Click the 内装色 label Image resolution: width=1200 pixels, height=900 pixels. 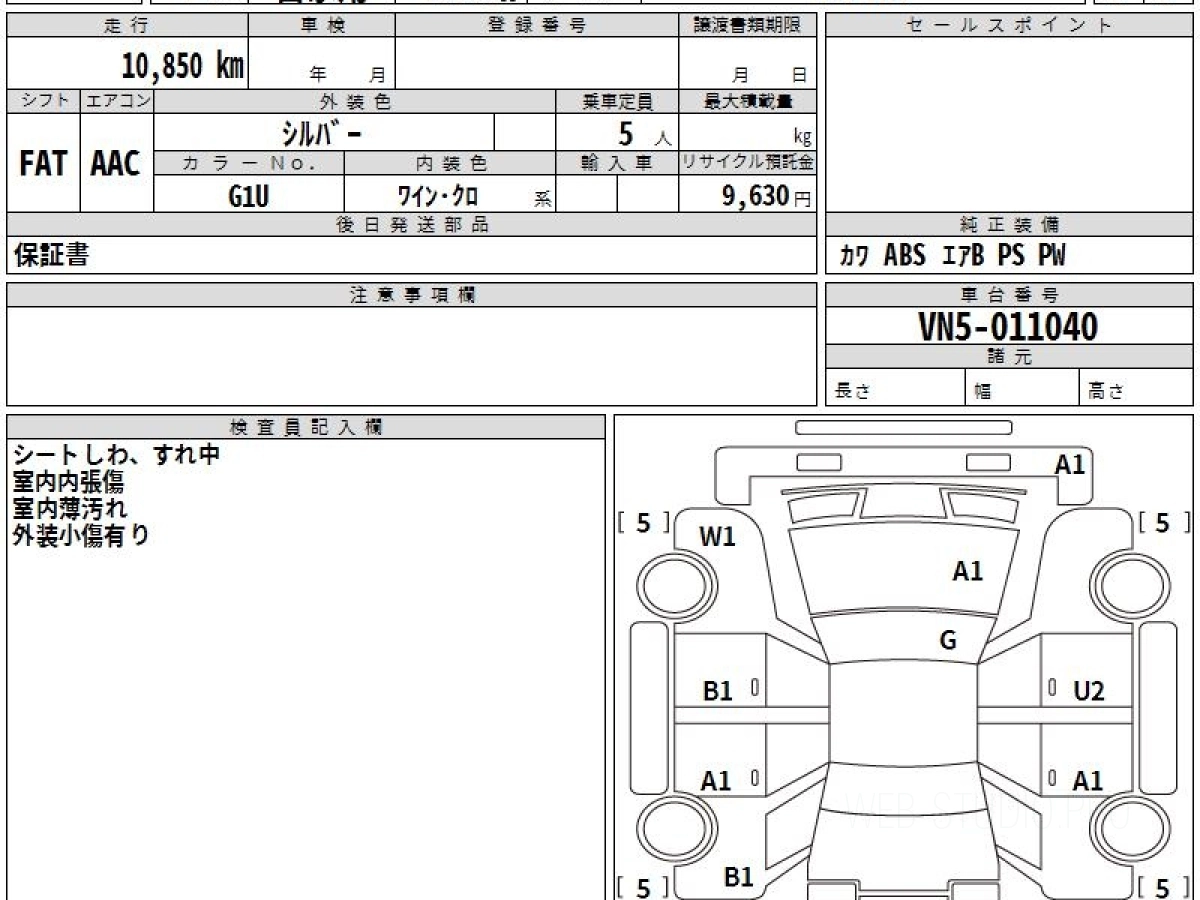[x=449, y=163]
